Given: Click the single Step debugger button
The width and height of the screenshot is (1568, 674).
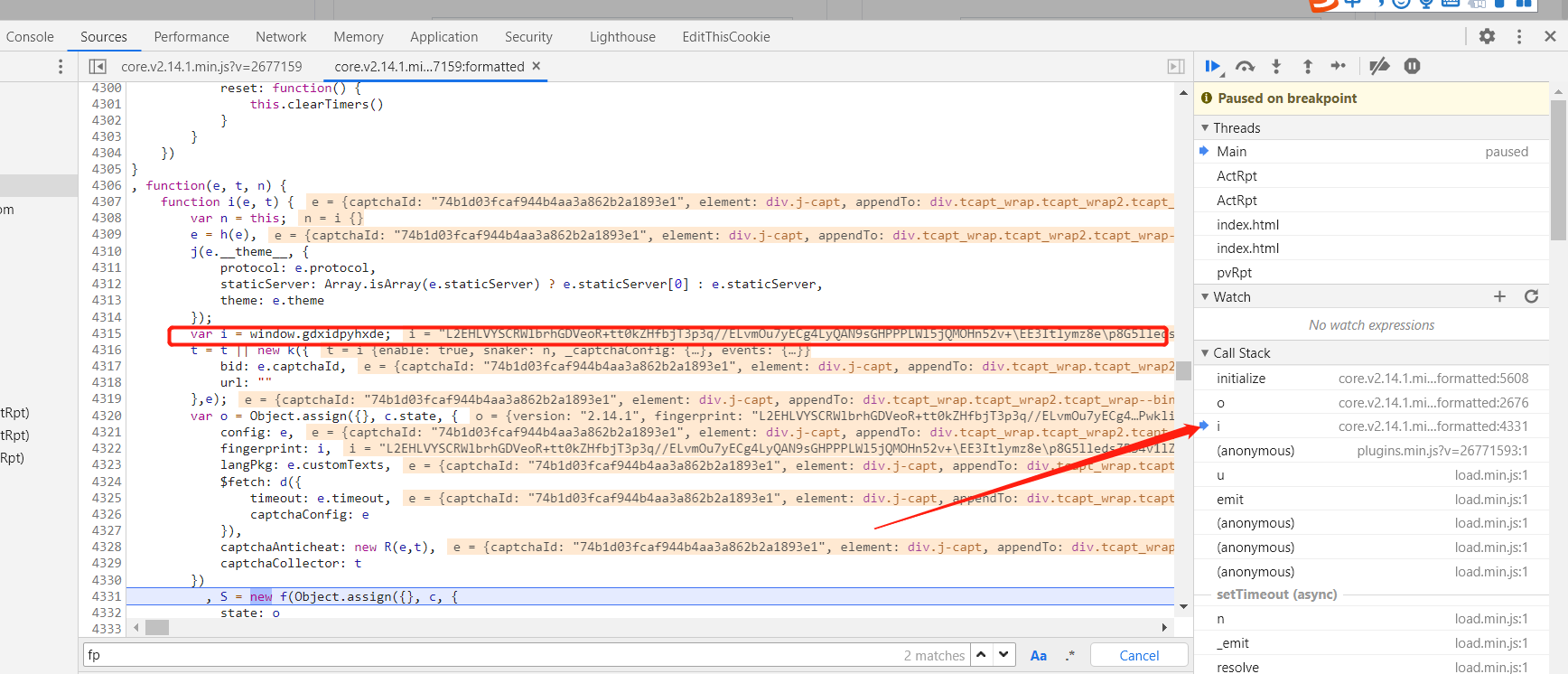Looking at the screenshot, I should [1339, 66].
